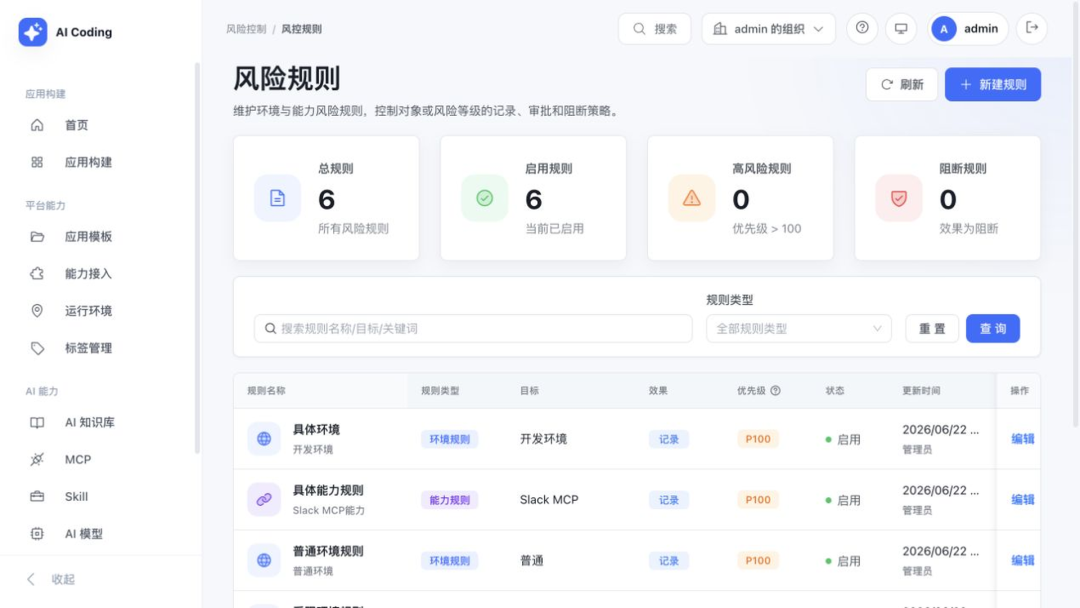Click the AI Coding logo icon
Screen dimensions: 1080x608
tap(32, 32)
